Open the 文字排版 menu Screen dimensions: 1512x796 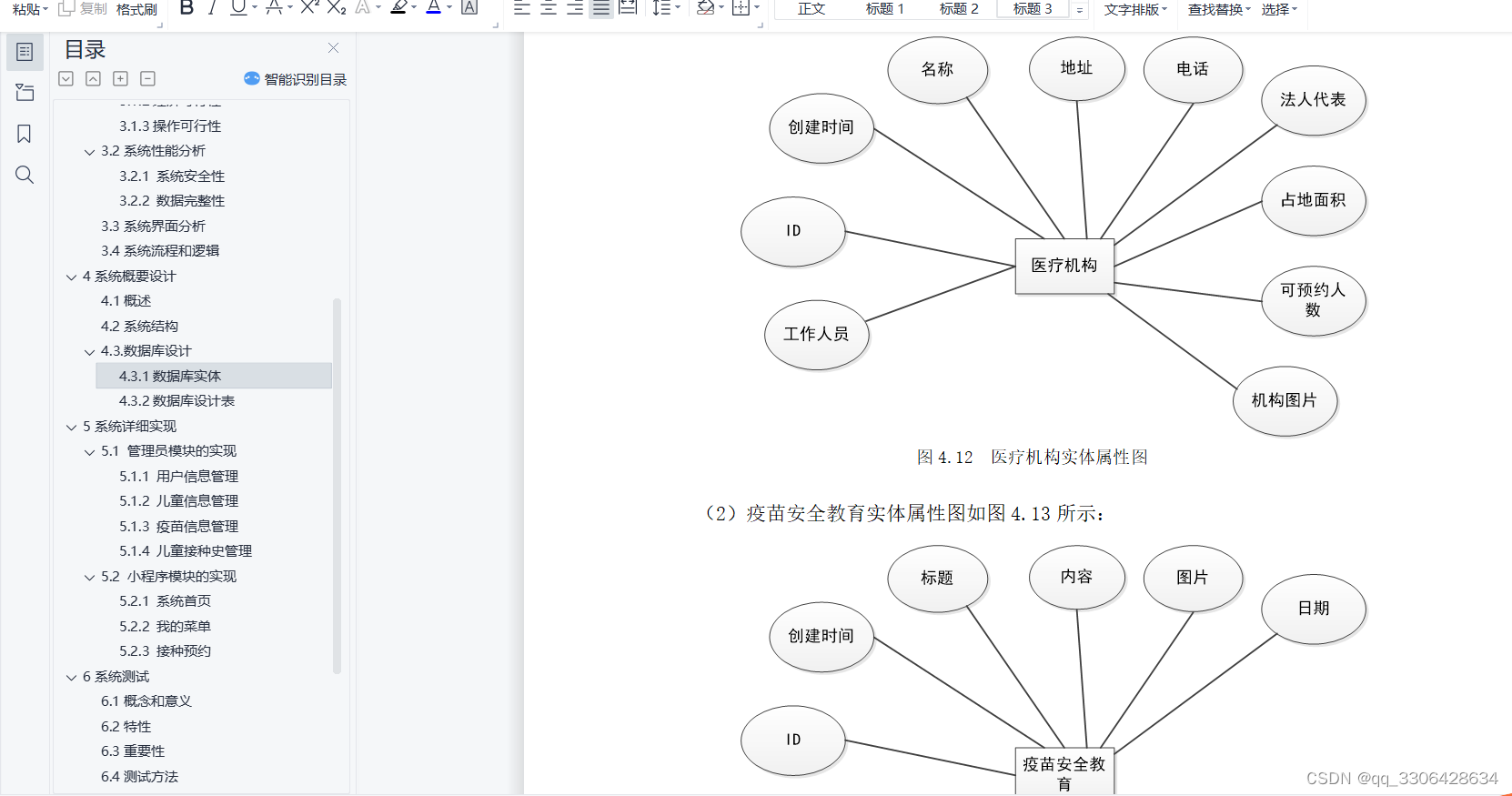click(x=1135, y=9)
